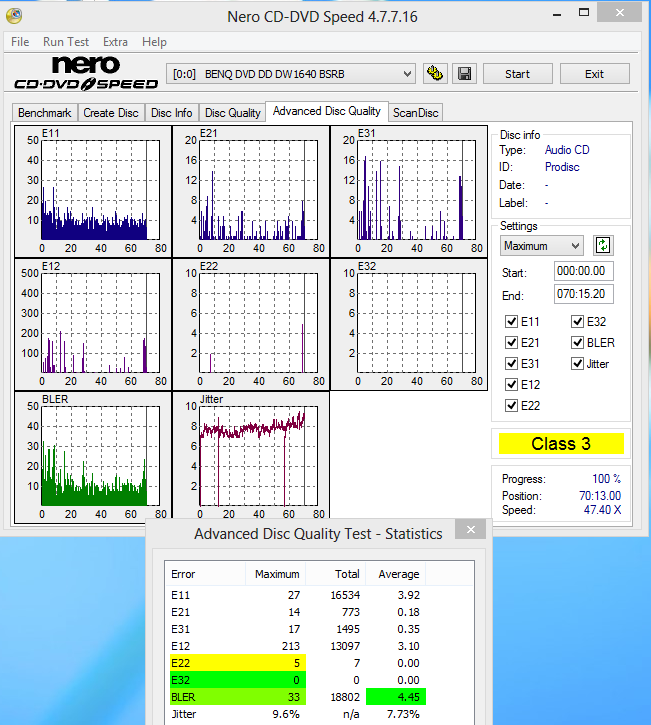Toggle the E11 checkbox
This screenshot has width=651, height=725.
(511, 321)
